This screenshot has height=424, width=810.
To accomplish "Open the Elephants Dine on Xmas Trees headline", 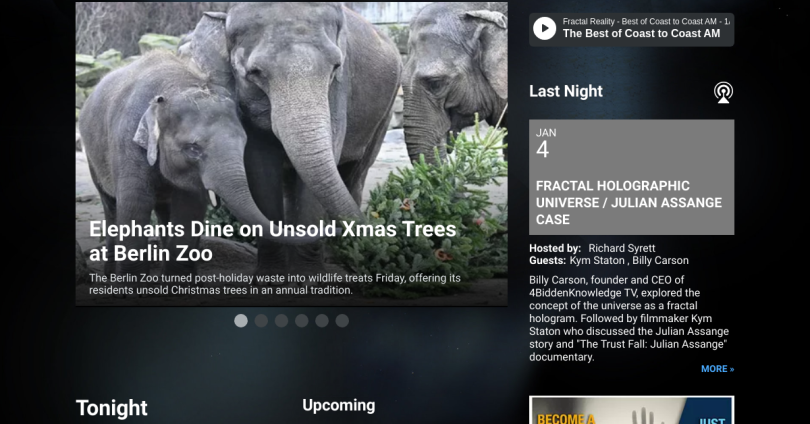I will [x=272, y=241].
